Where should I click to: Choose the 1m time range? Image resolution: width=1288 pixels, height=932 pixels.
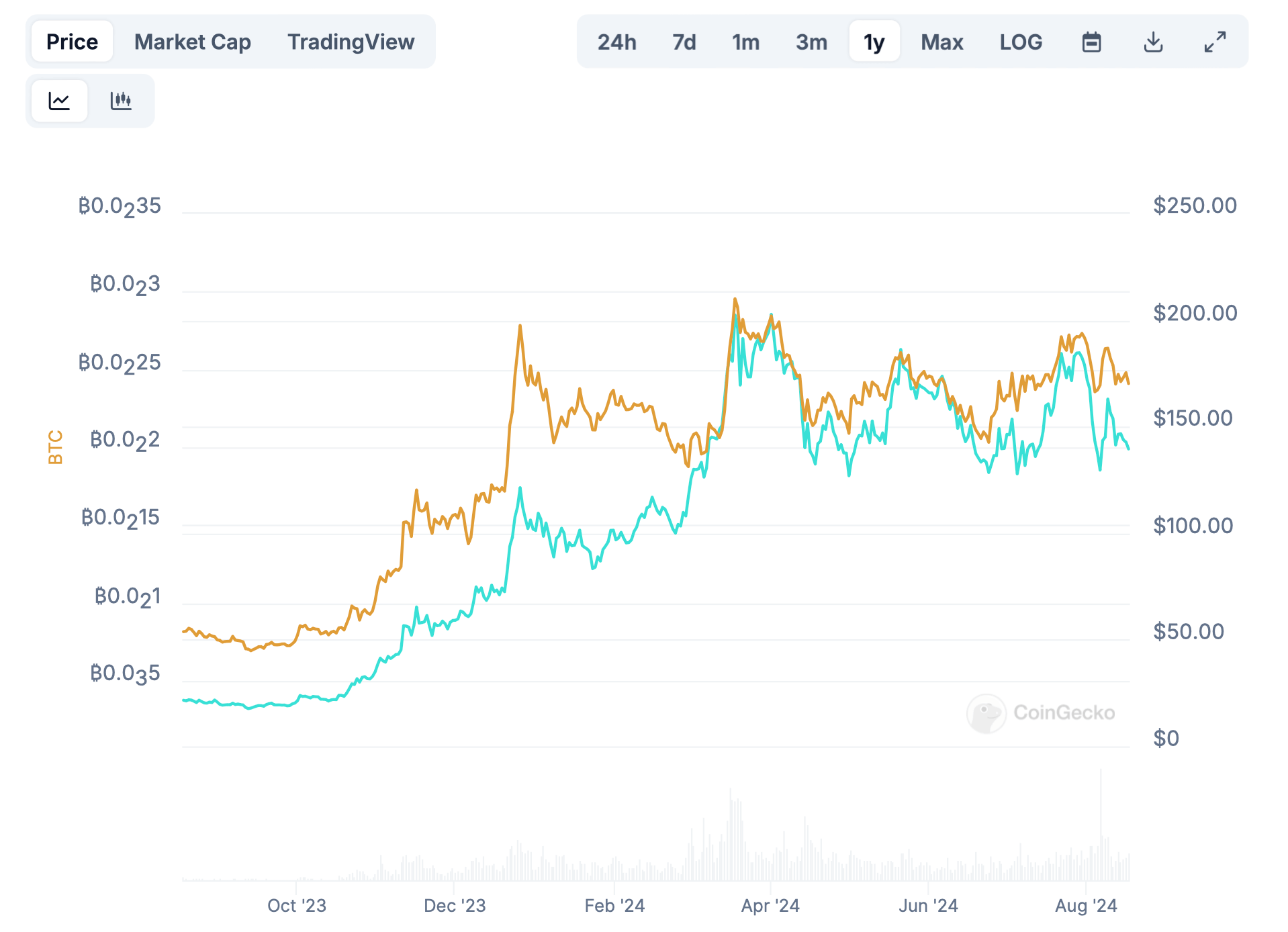click(x=746, y=42)
